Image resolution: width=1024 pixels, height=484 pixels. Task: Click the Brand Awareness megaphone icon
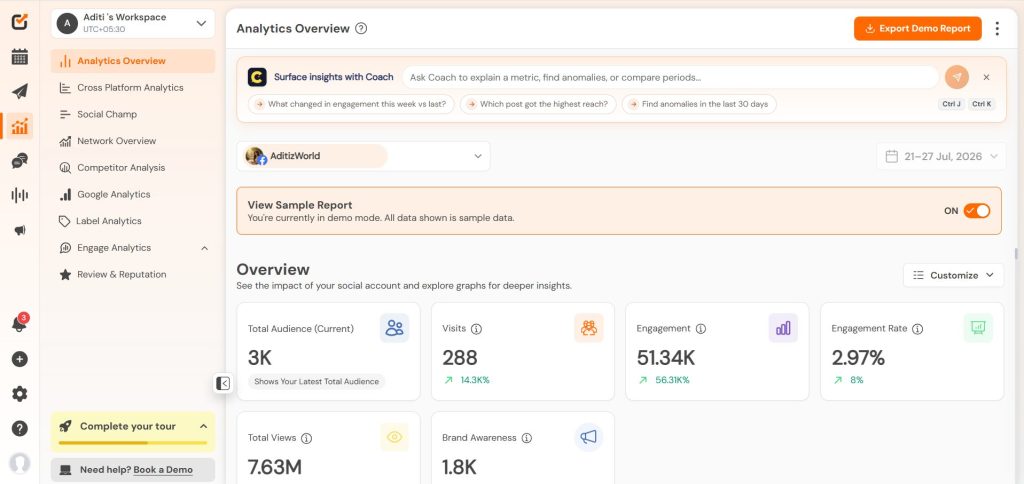pos(588,437)
